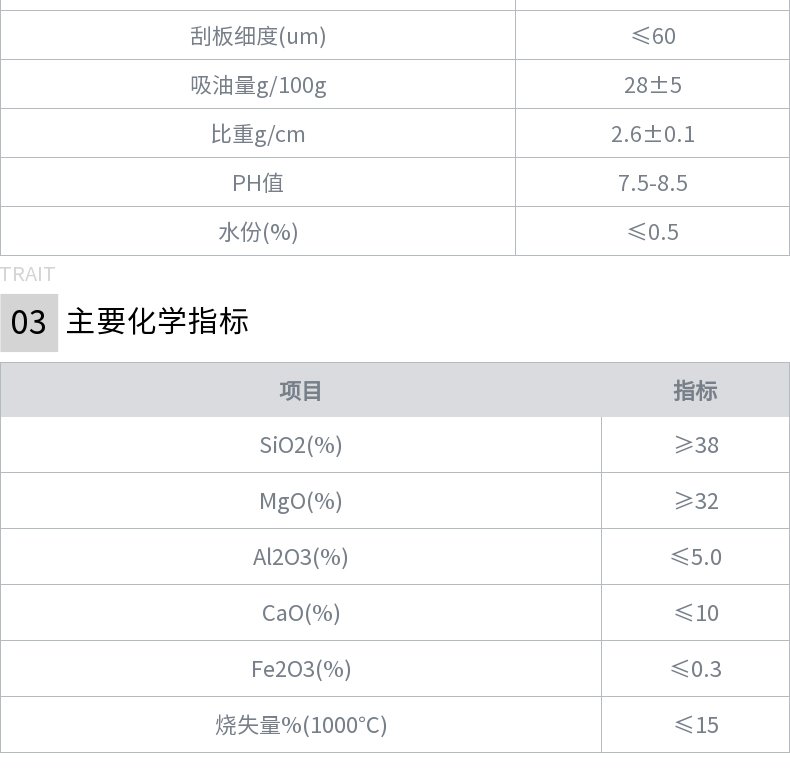The image size is (790, 773).
Task: Select the SiO2(%) row label
Action: click(300, 445)
